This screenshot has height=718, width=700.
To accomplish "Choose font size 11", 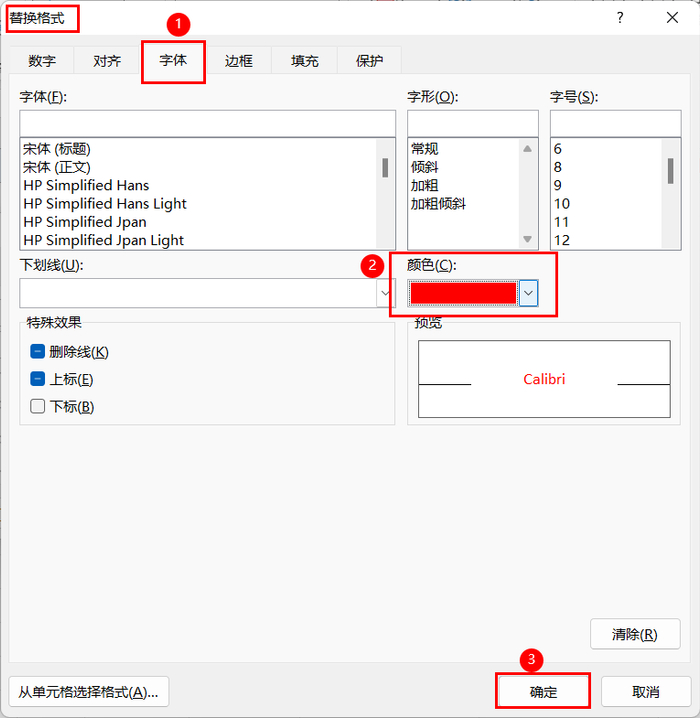I will pyautogui.click(x=561, y=222).
